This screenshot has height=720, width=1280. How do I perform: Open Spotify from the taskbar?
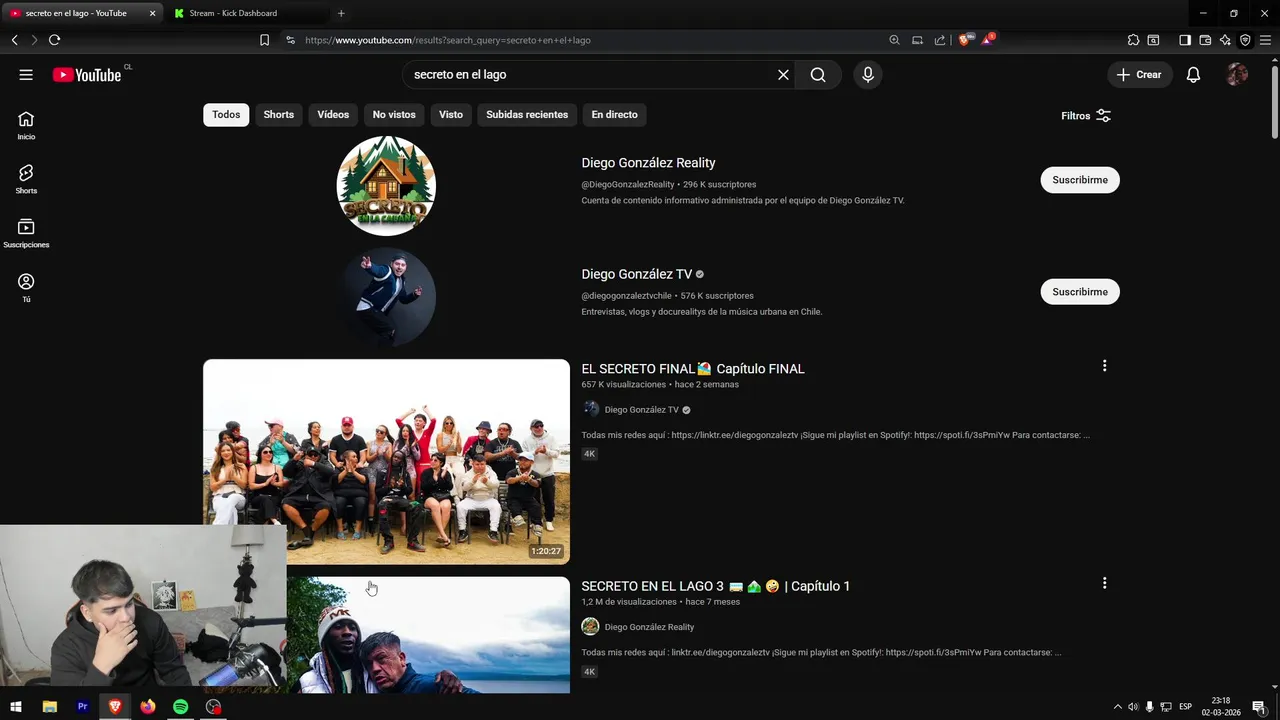point(180,707)
